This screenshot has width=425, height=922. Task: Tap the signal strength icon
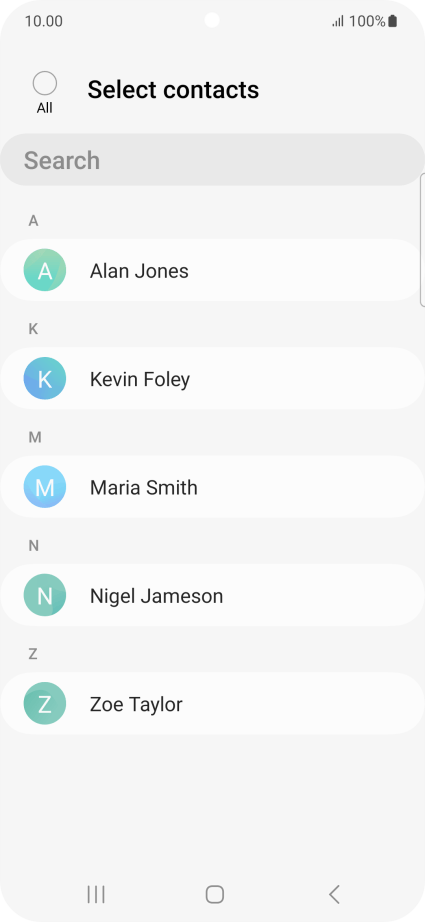pos(338,22)
